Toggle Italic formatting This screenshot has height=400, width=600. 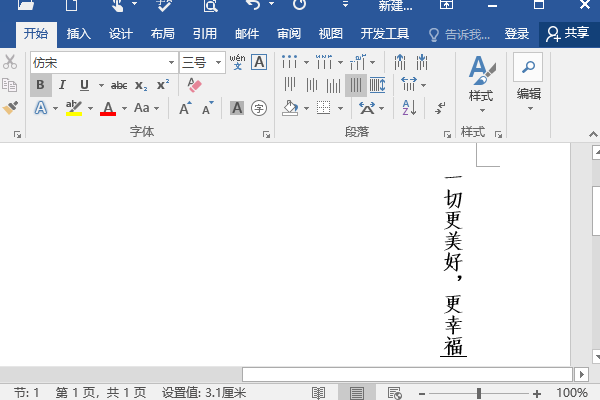tap(62, 85)
